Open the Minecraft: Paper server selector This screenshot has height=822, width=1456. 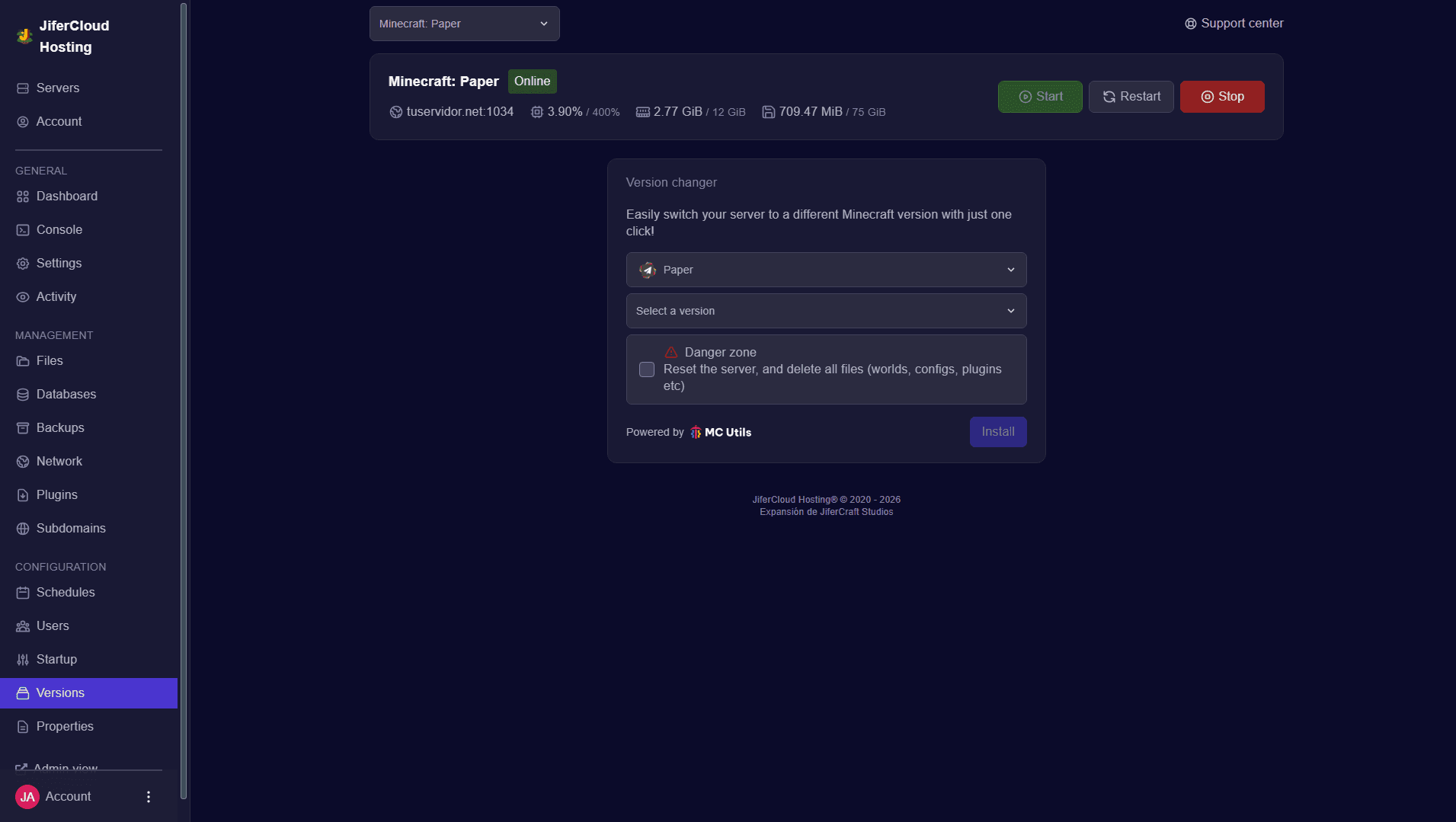click(x=465, y=24)
